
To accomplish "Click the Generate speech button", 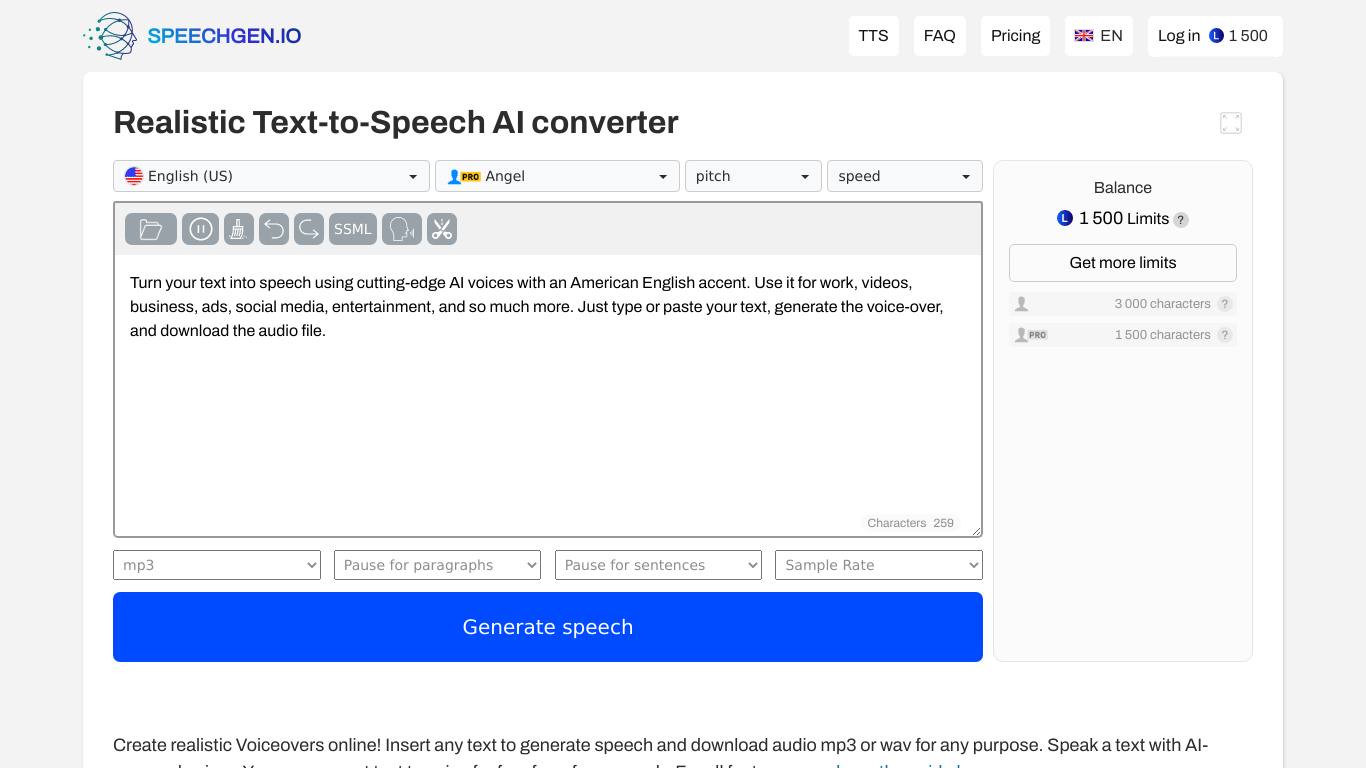I will [x=548, y=627].
